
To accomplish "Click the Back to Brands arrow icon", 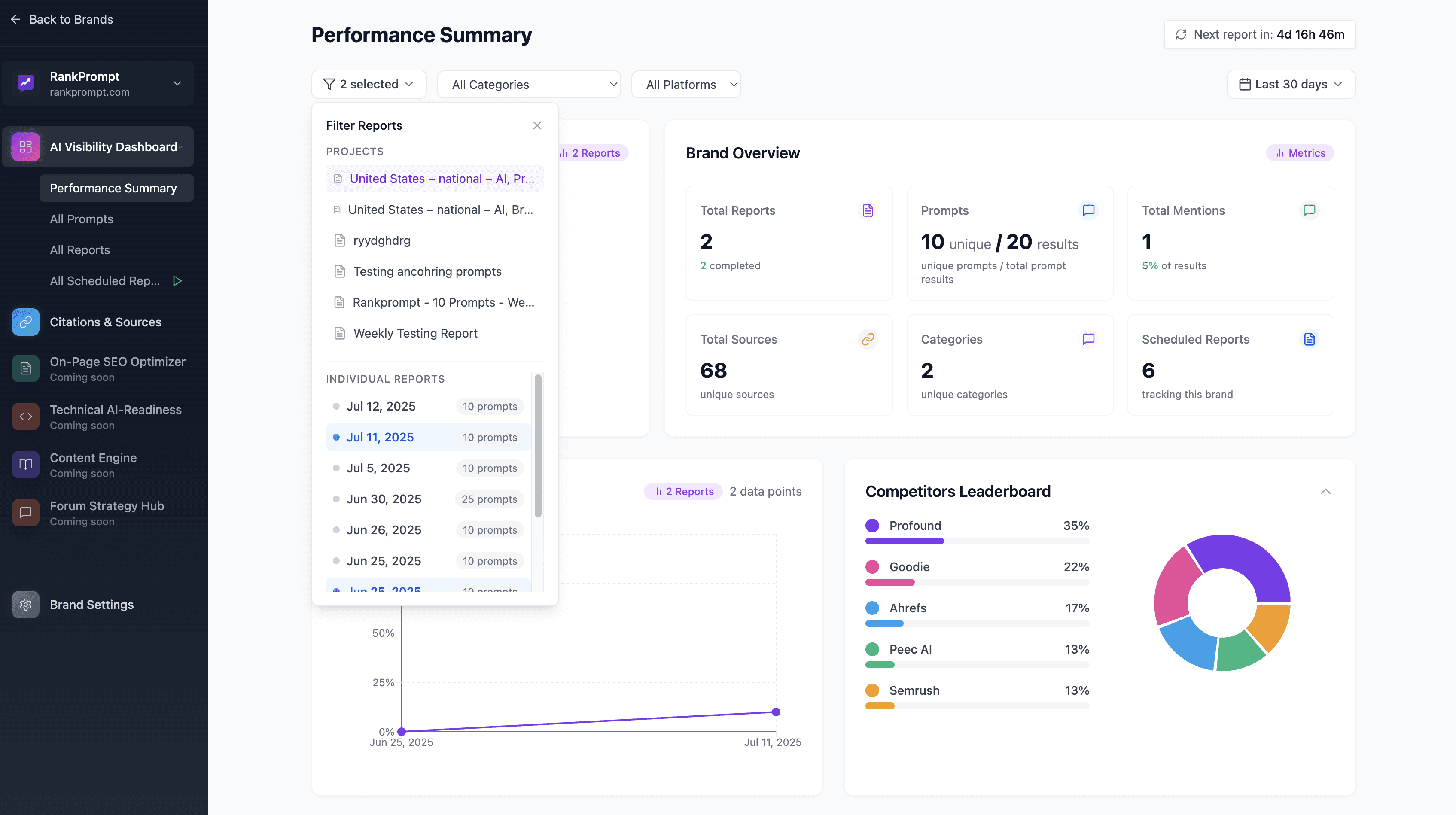I will pos(15,19).
